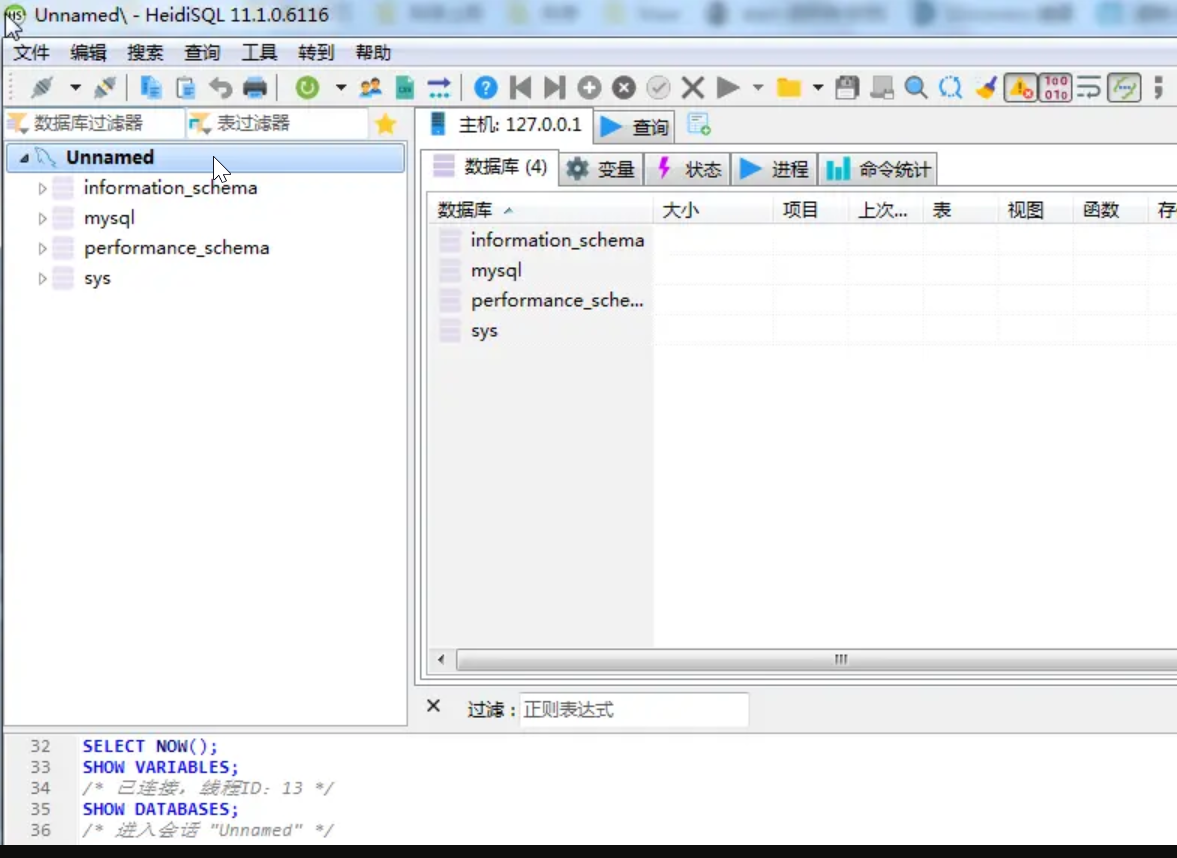Viewport: 1177px width, 858px height.
Task: Click the Paste clipboard icon
Action: click(x=185, y=88)
